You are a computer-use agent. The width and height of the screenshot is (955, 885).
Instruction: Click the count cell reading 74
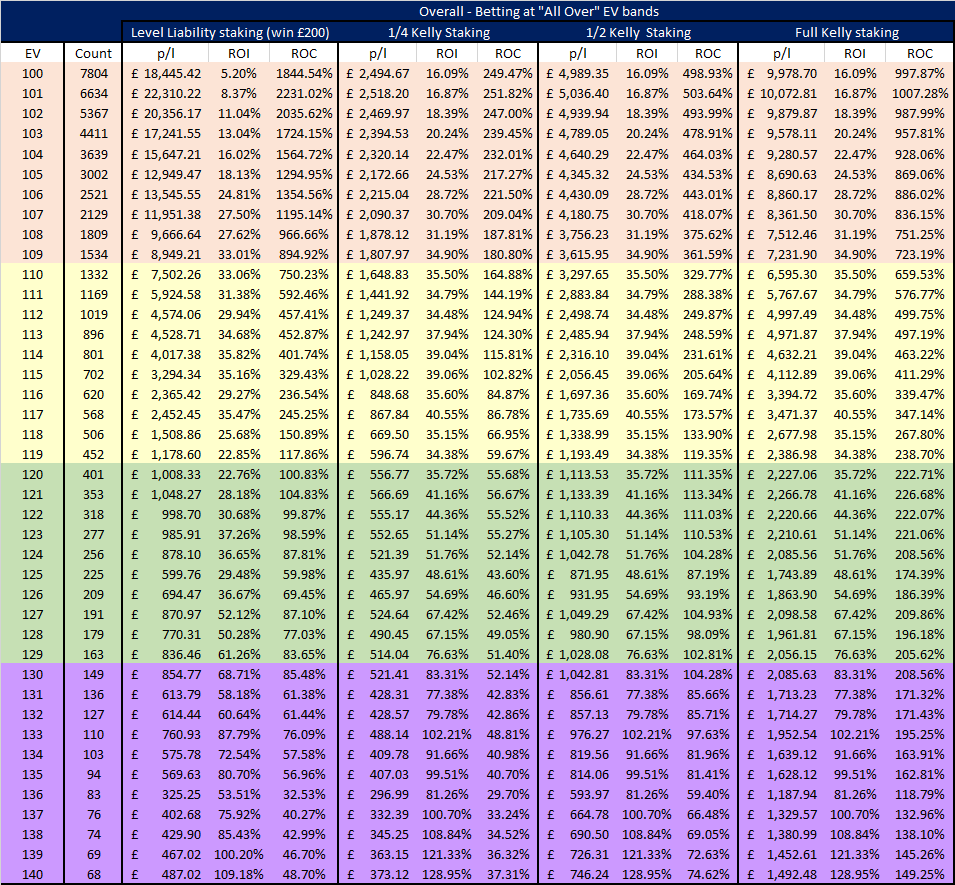[x=94, y=836]
